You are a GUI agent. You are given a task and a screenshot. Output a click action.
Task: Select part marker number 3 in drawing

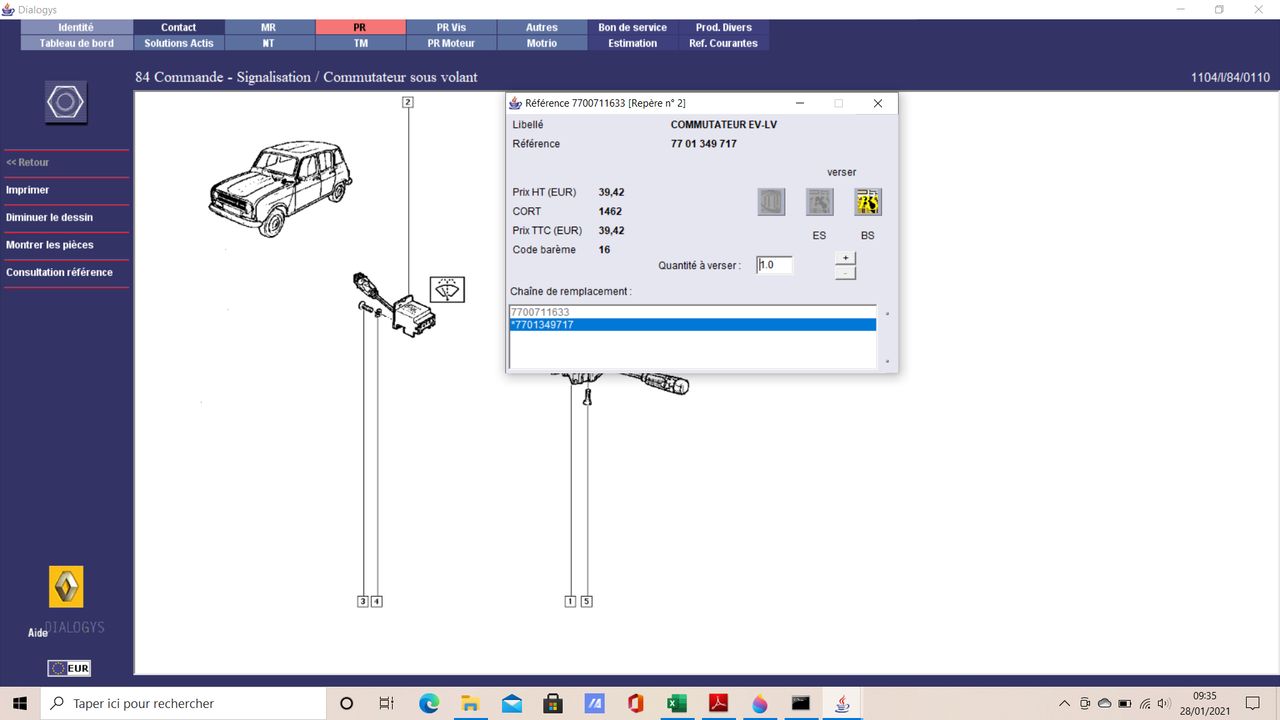[x=363, y=601]
